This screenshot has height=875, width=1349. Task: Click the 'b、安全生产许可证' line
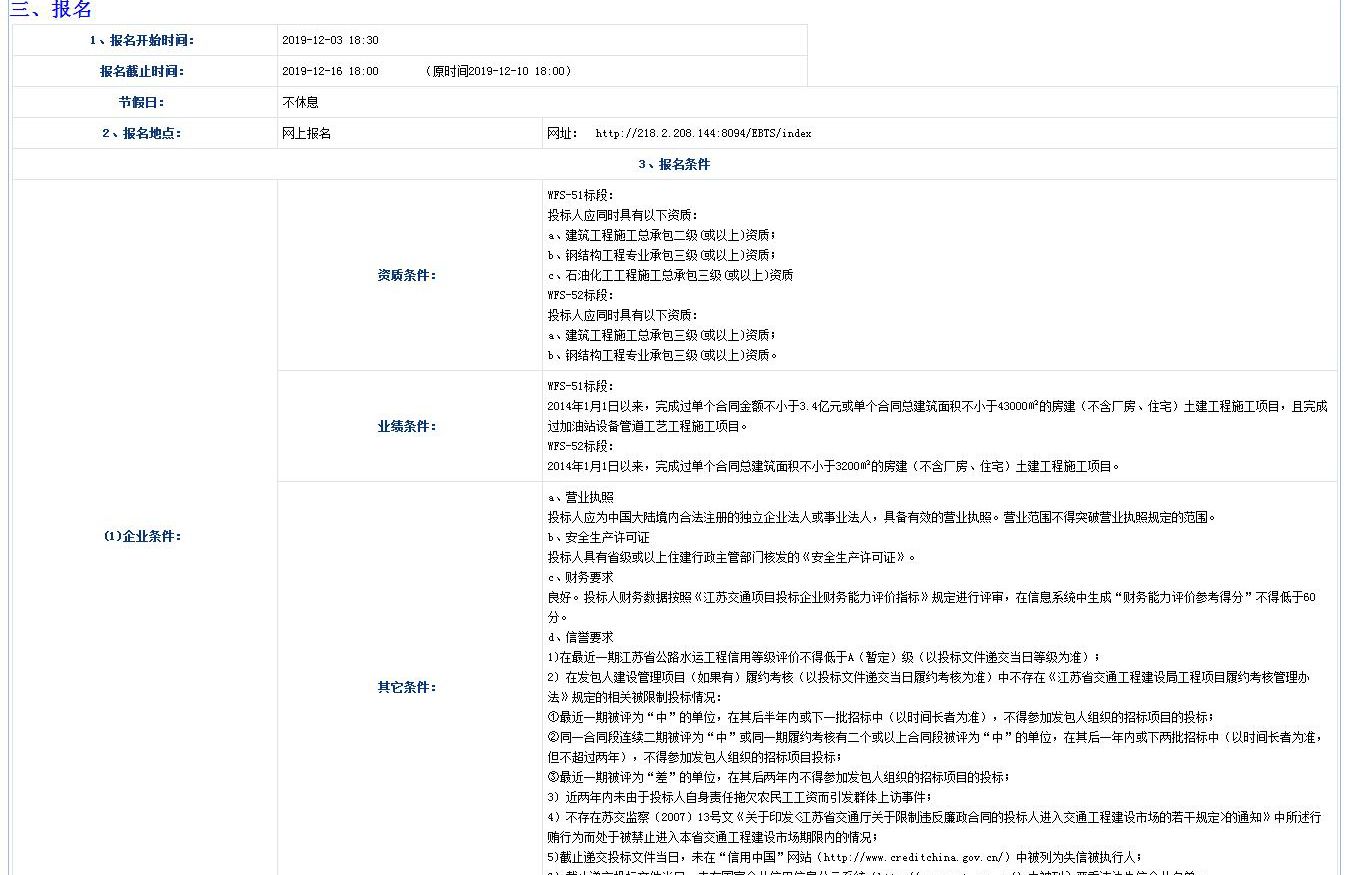(598, 537)
